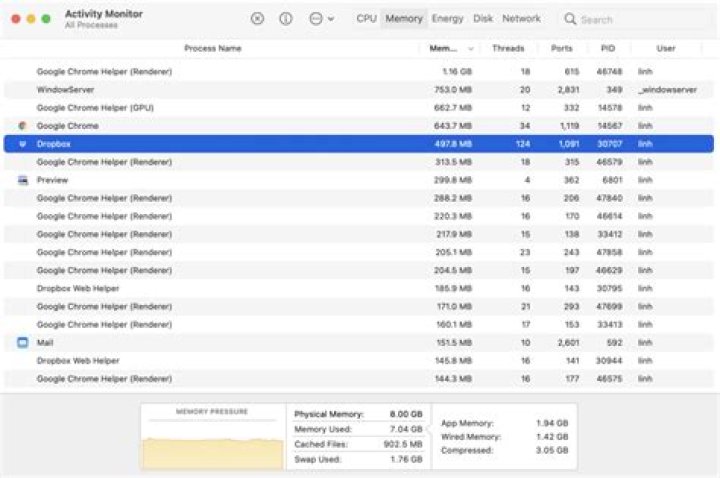Image resolution: width=720 pixels, height=478 pixels.
Task: Click the yellow minimize window button
Action: (31, 19)
